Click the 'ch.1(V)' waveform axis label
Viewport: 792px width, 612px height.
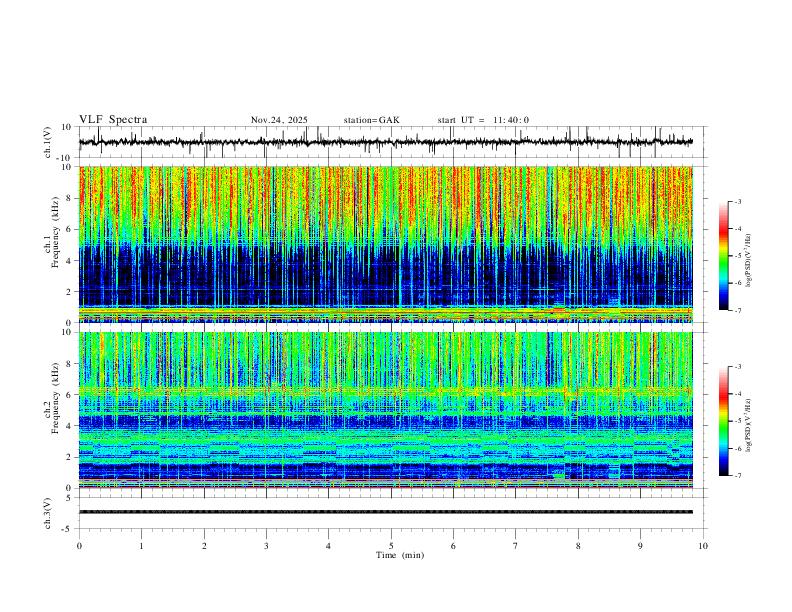pyautogui.click(x=48, y=142)
